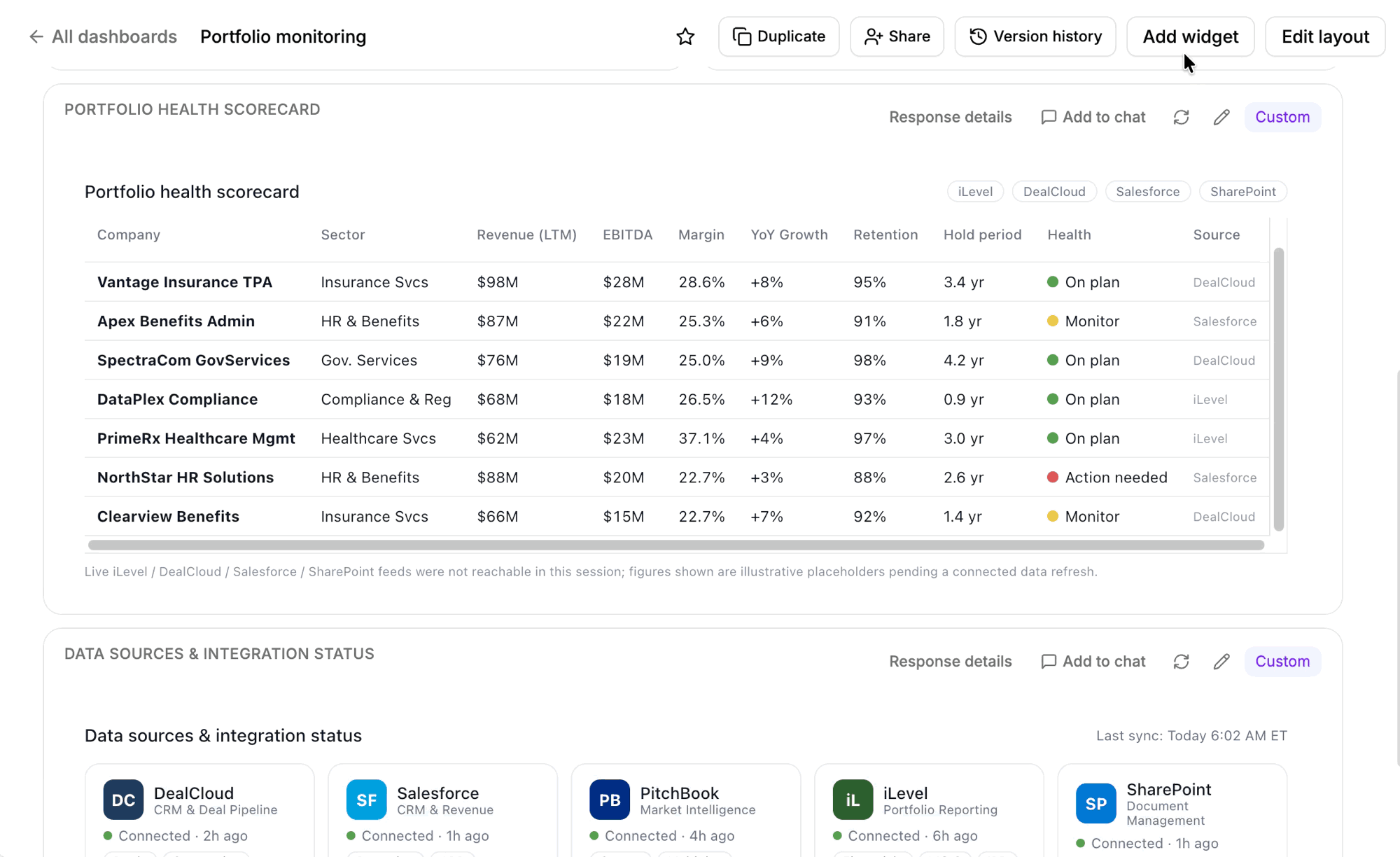Screen dimensions: 1400x857
Task: Click Edit layout
Action: tap(1325, 36)
